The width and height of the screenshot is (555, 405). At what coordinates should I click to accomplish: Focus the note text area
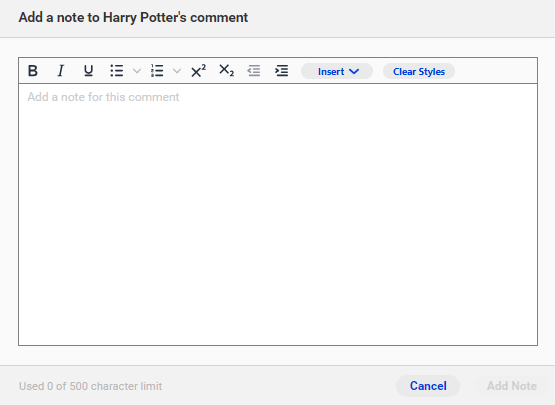[278, 214]
